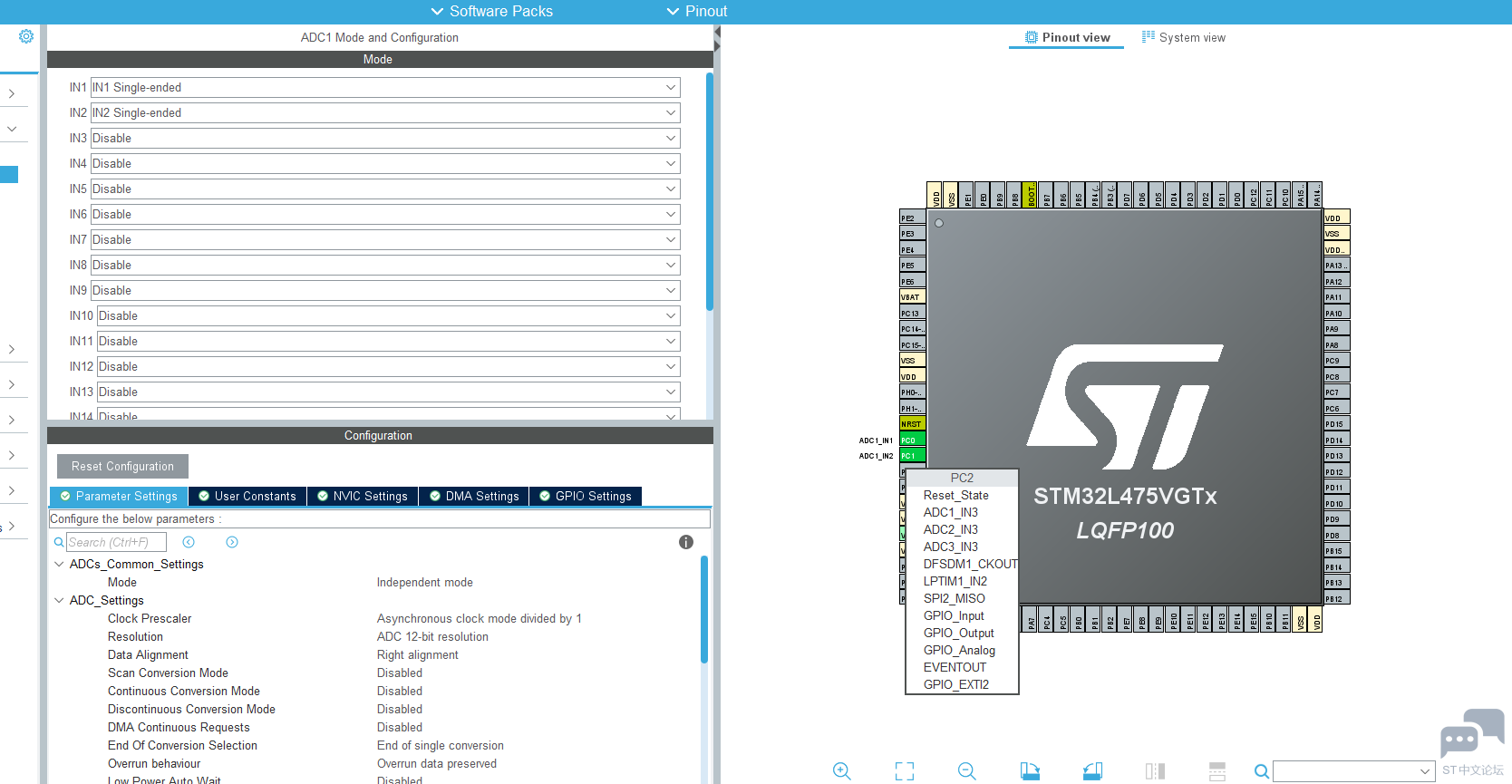The image size is (1512, 784).
Task: Click the PC1 pin on the chip
Action: (x=912, y=456)
